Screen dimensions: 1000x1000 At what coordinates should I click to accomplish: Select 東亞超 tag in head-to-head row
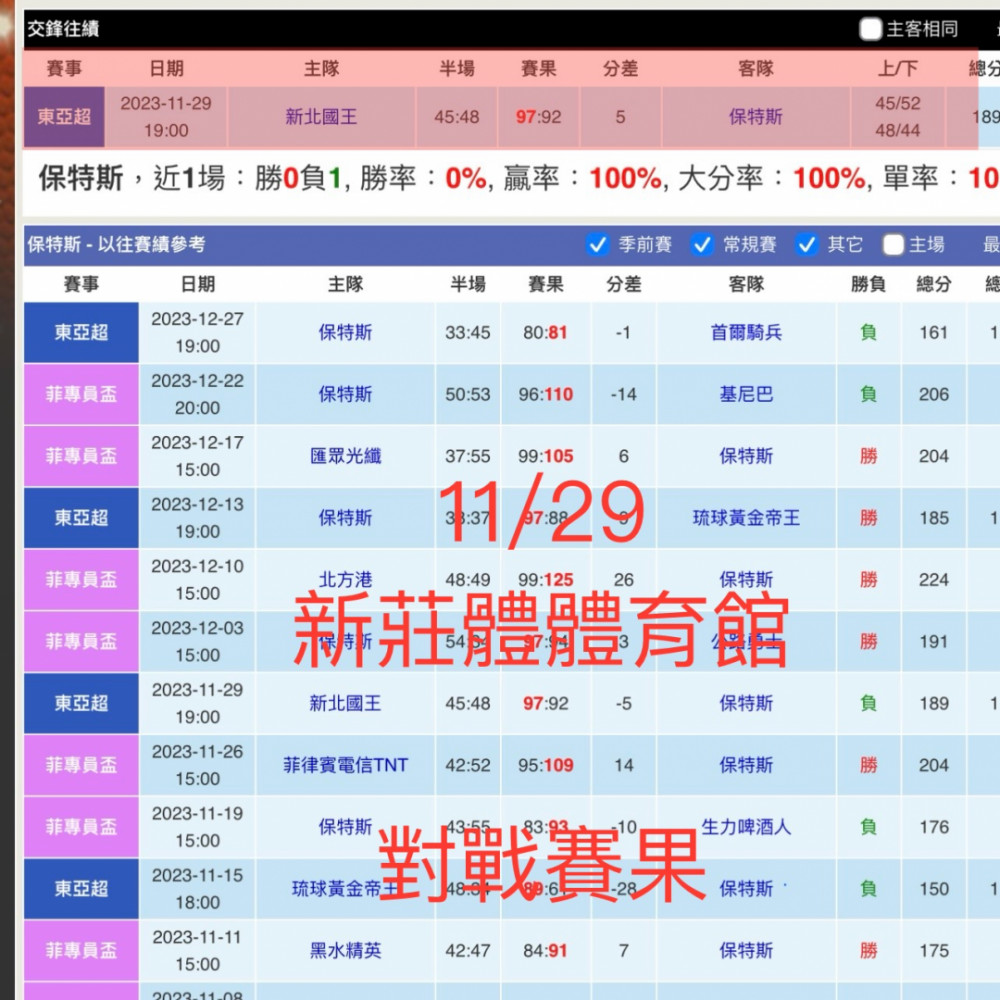(x=64, y=117)
